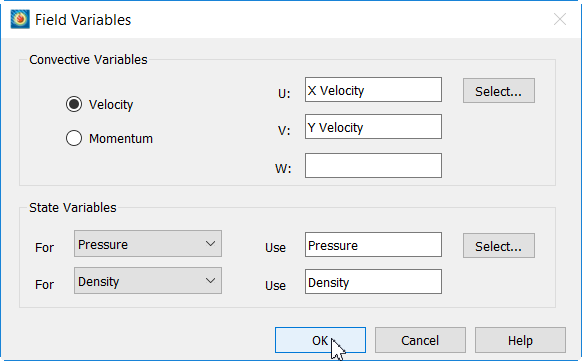Screen dimensions: 582x361
Task: Click the Tecplot application icon in title bar
Action: (x=20, y=19)
